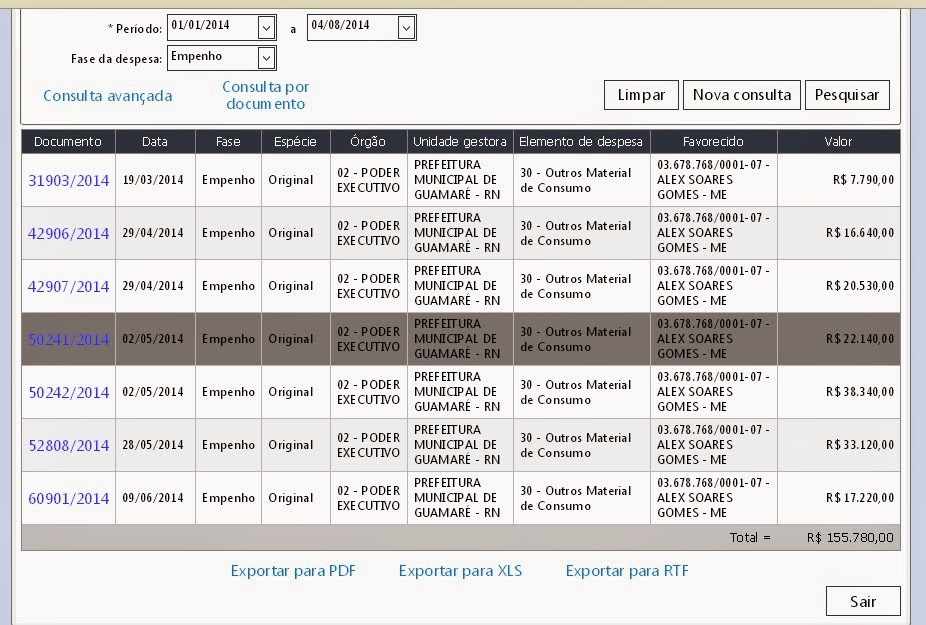This screenshot has width=926, height=625.
Task: Click Órgão cell in row 50242/2014
Action: 368,392
